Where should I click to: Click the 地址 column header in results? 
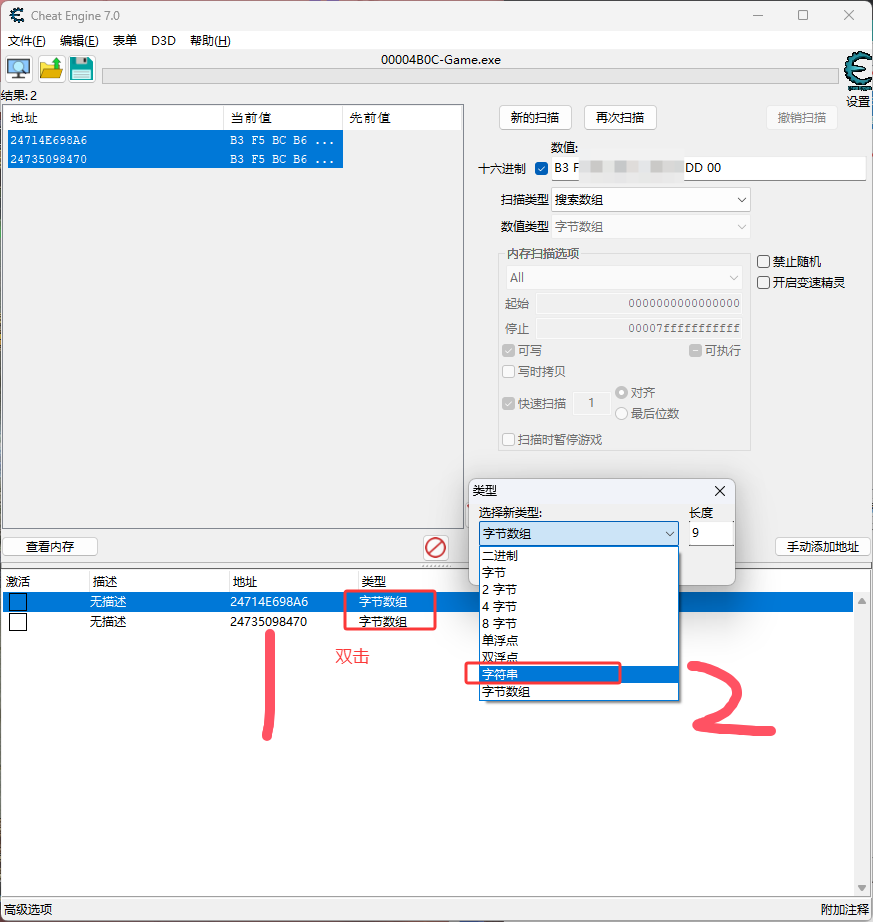coord(114,118)
